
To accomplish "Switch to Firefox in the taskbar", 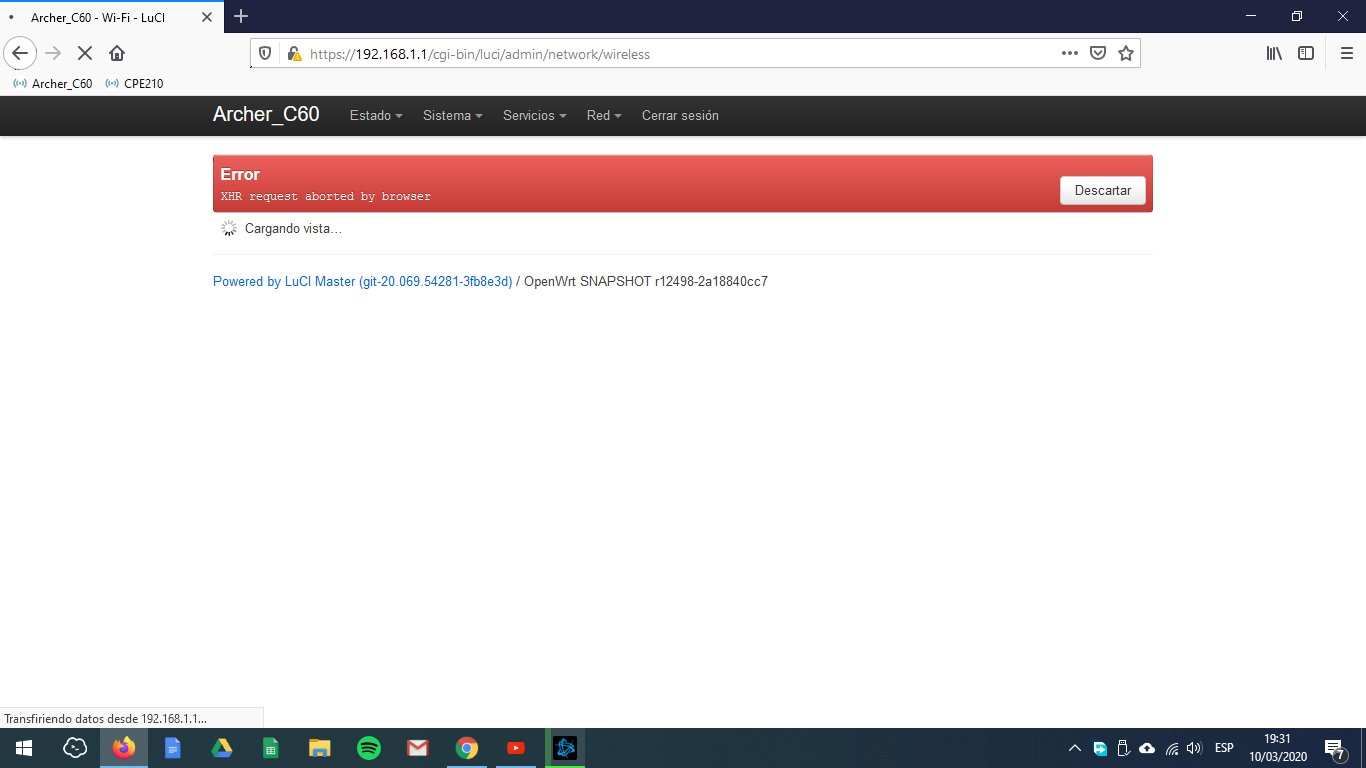I will point(124,748).
